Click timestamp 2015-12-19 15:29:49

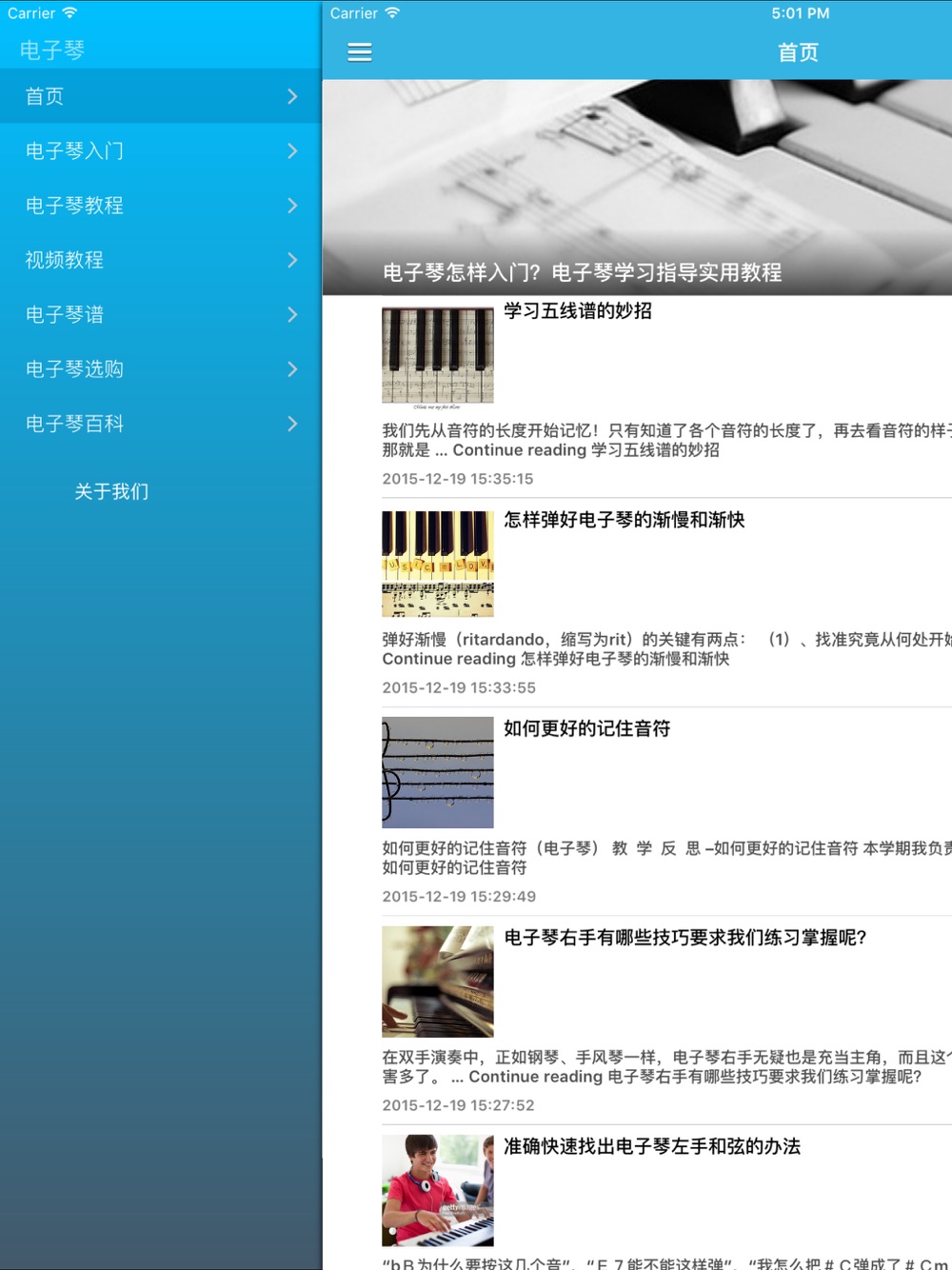pyautogui.click(x=459, y=897)
